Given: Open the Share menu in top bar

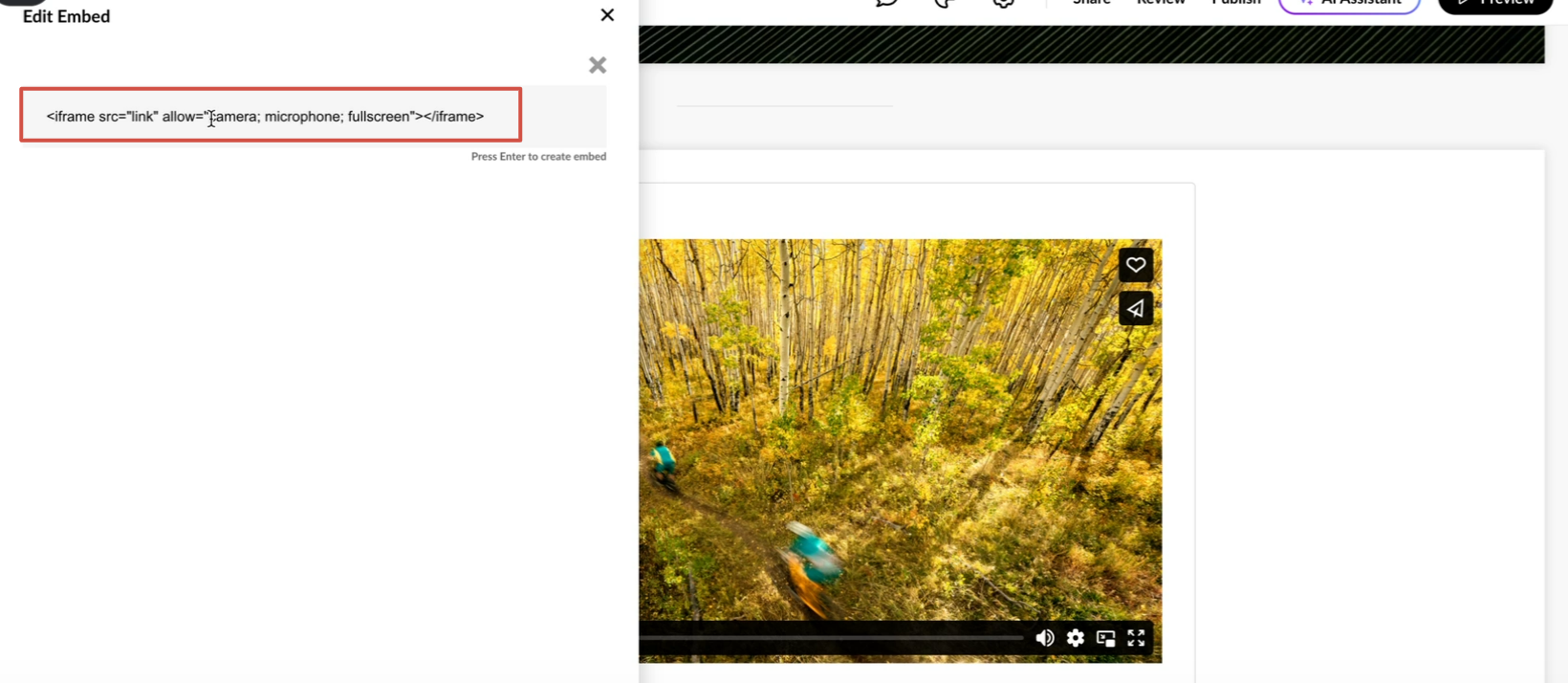Looking at the screenshot, I should pyautogui.click(x=1091, y=3).
